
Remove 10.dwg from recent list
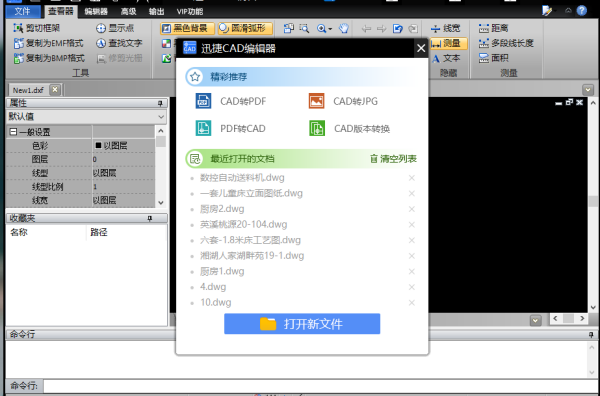412,303
